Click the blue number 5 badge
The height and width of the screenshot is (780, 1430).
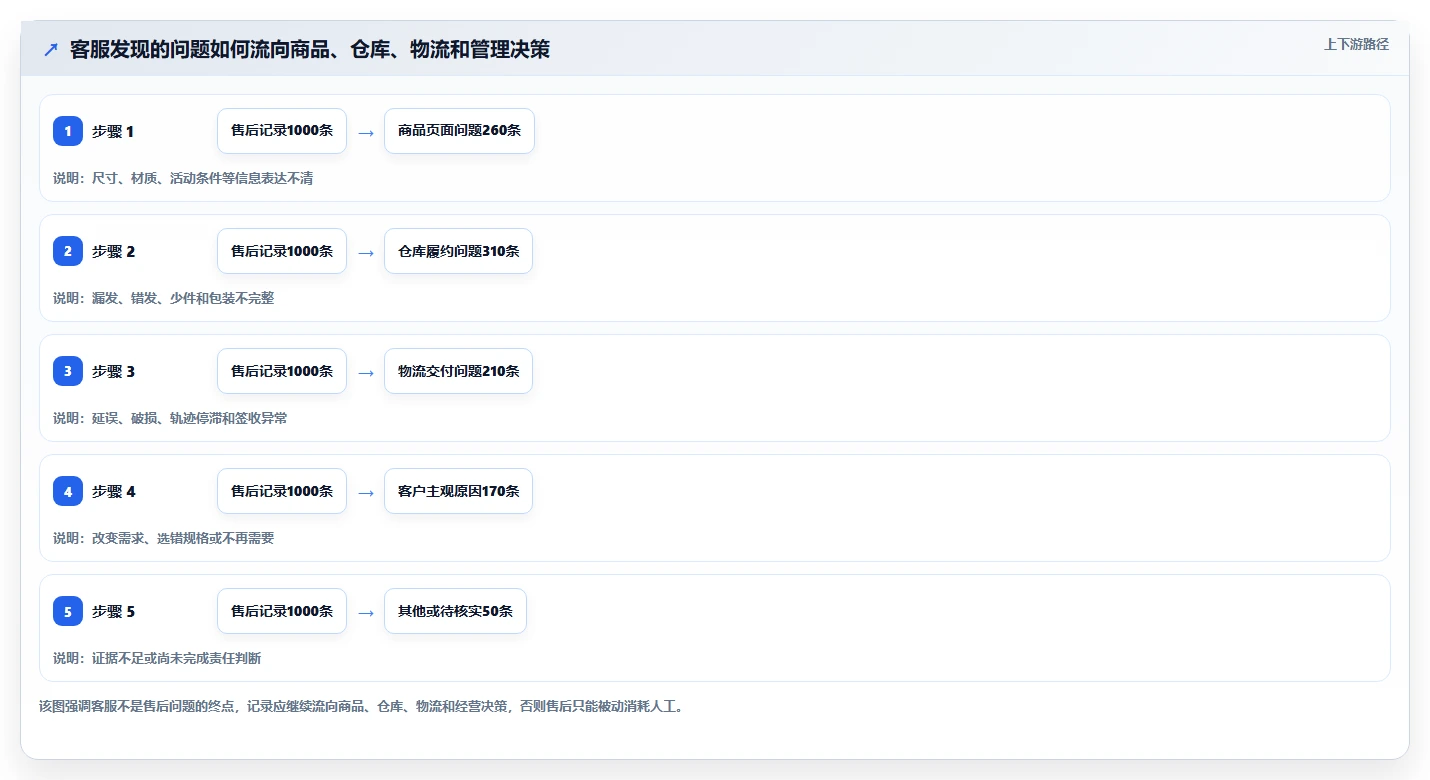68,611
